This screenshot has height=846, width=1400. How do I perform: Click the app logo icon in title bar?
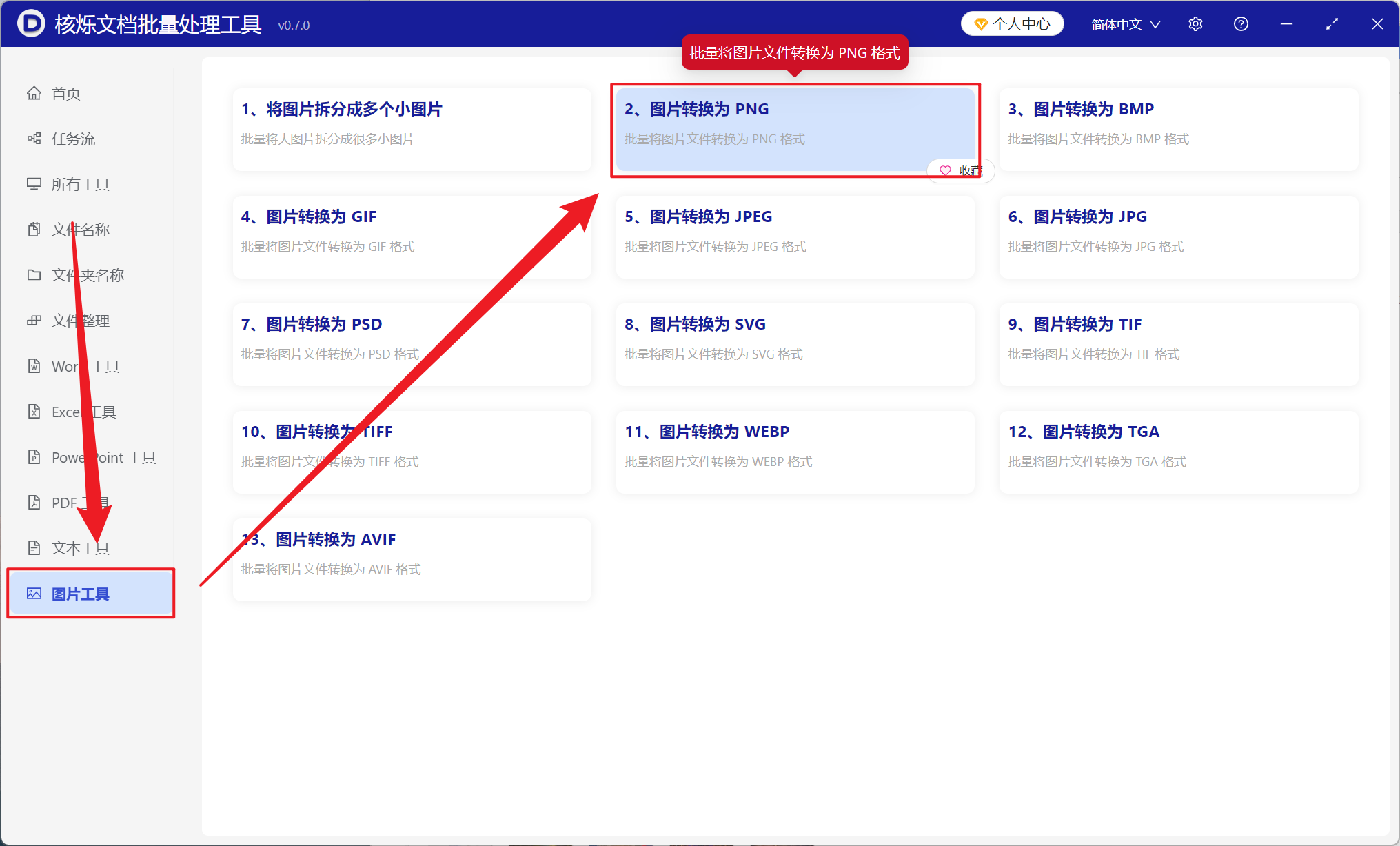coord(31,23)
